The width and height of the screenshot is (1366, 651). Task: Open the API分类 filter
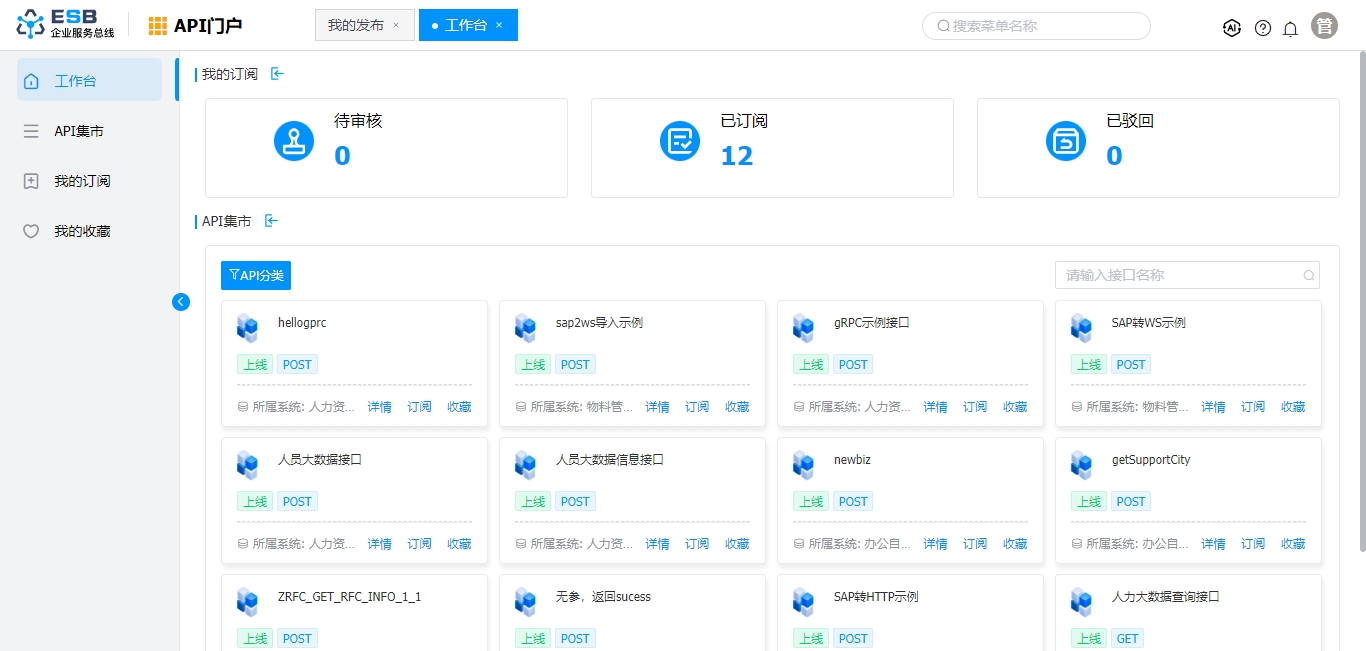click(x=256, y=276)
